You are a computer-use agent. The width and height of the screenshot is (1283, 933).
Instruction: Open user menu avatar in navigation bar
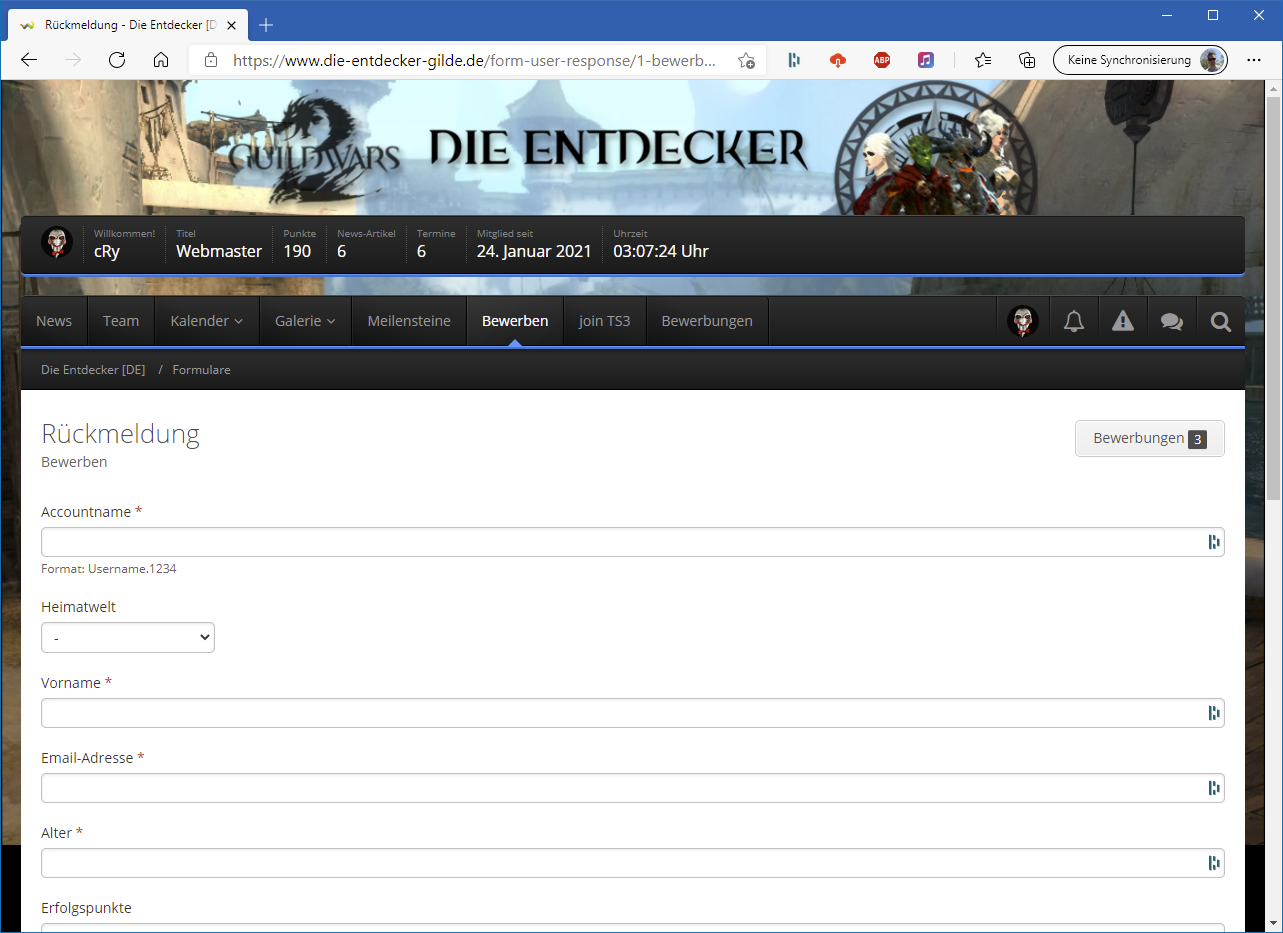1023,321
